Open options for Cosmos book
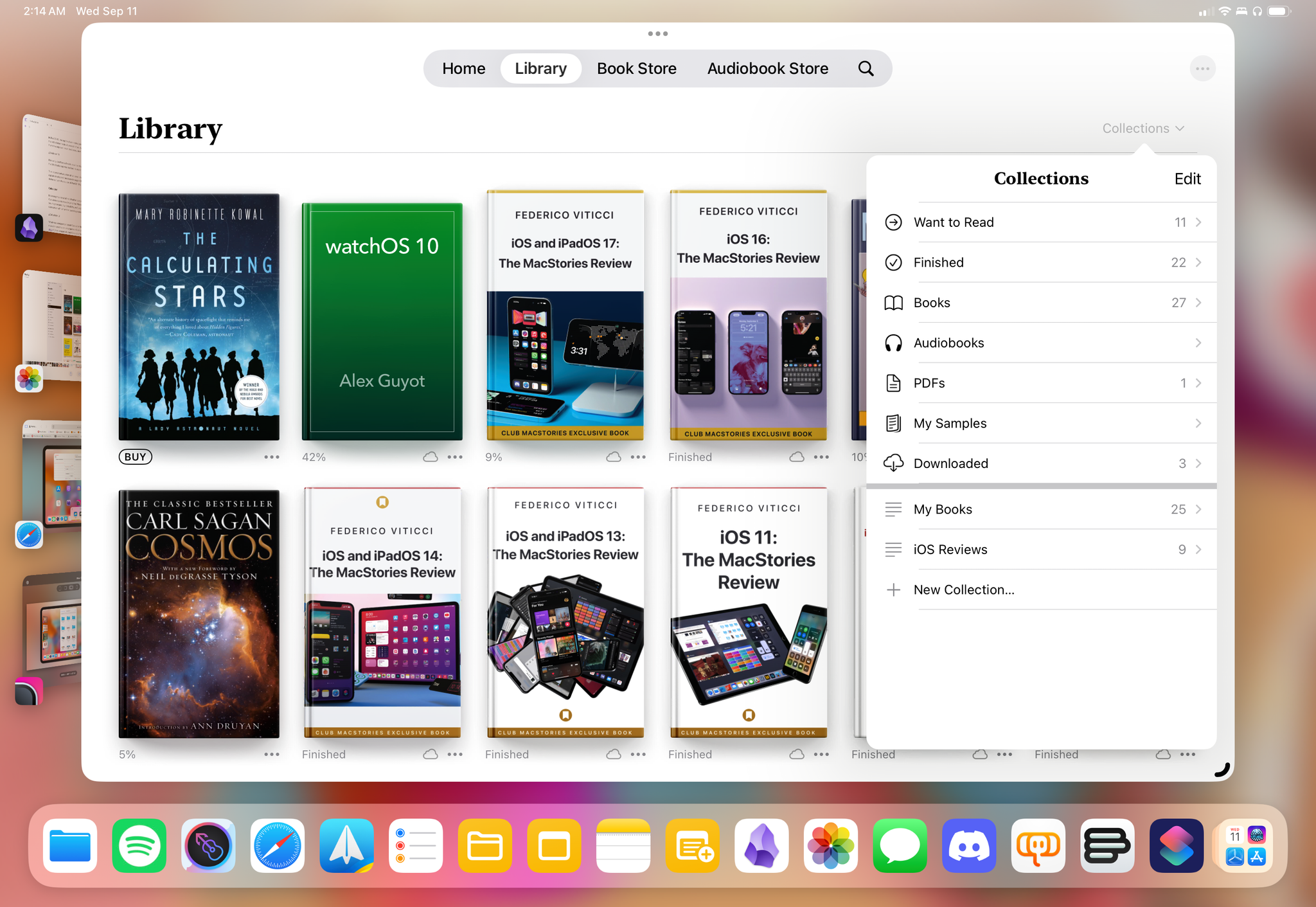 coord(272,754)
